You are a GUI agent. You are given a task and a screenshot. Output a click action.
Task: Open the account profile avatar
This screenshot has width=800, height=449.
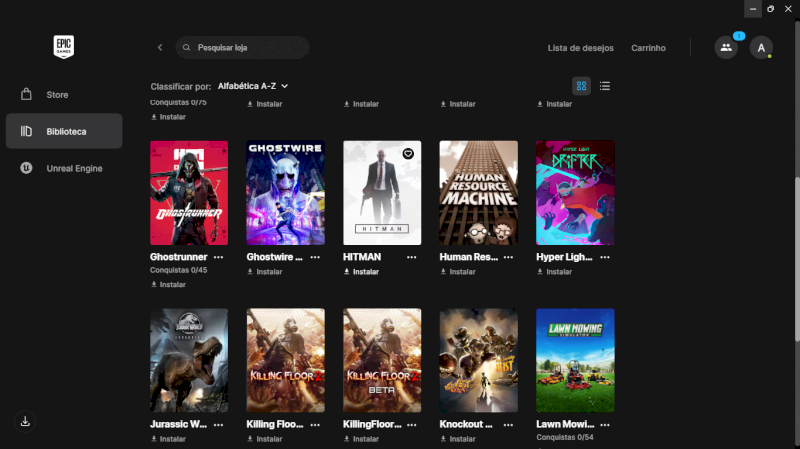pyautogui.click(x=761, y=48)
